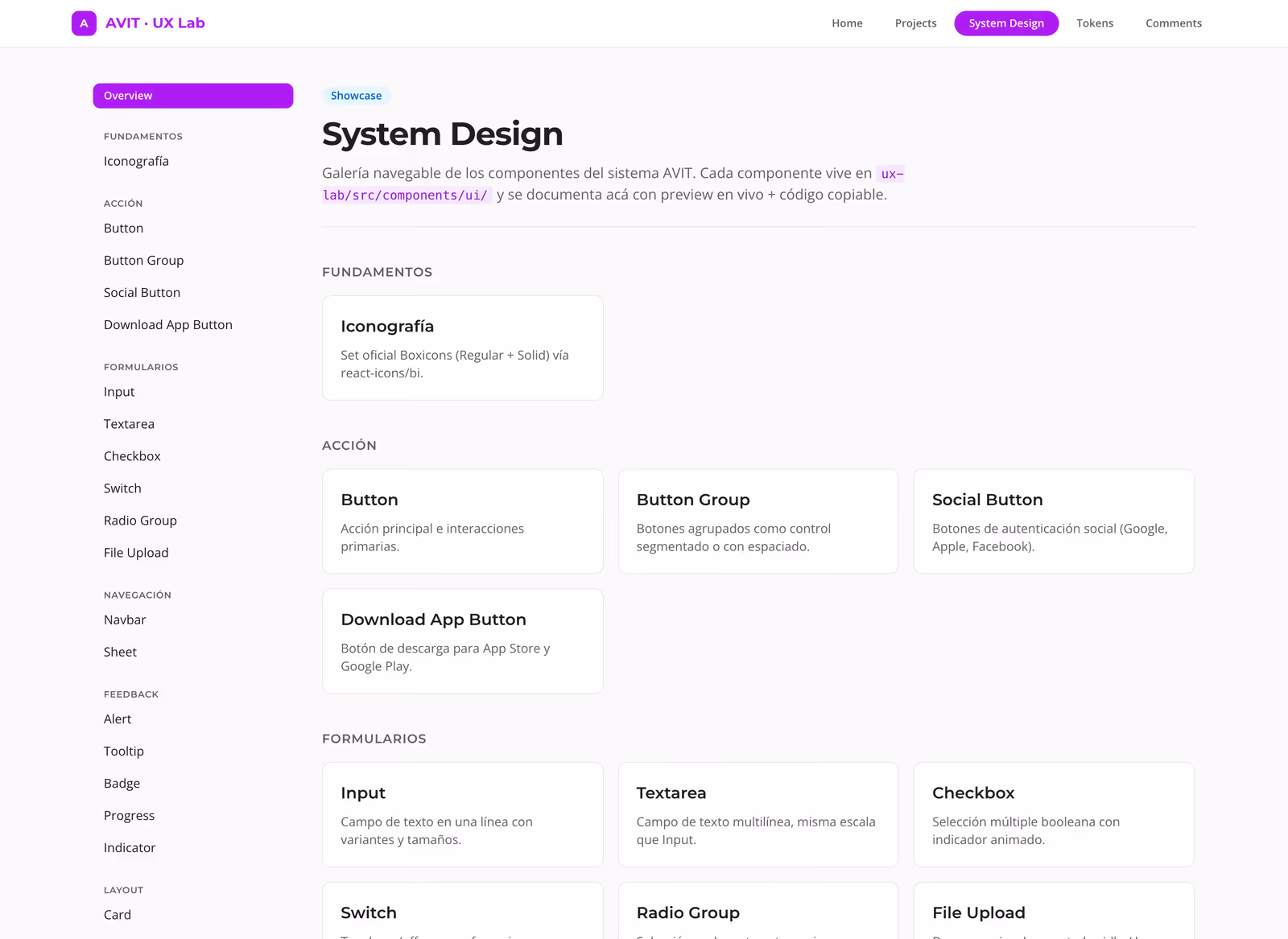1288x939 pixels.
Task: Open the Tokens nav item
Action: pos(1095,23)
